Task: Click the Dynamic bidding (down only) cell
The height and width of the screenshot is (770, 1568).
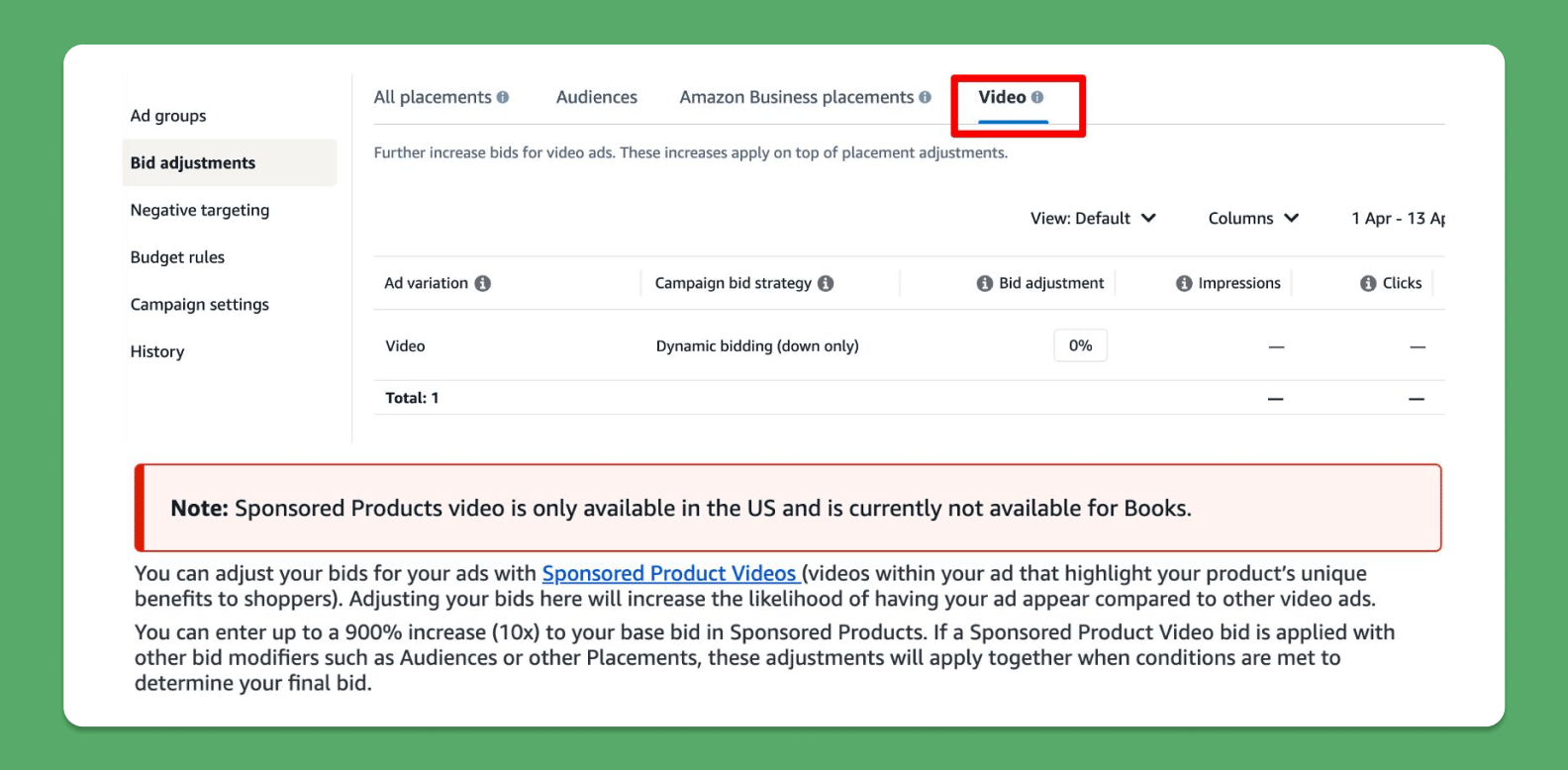Action: (x=757, y=346)
